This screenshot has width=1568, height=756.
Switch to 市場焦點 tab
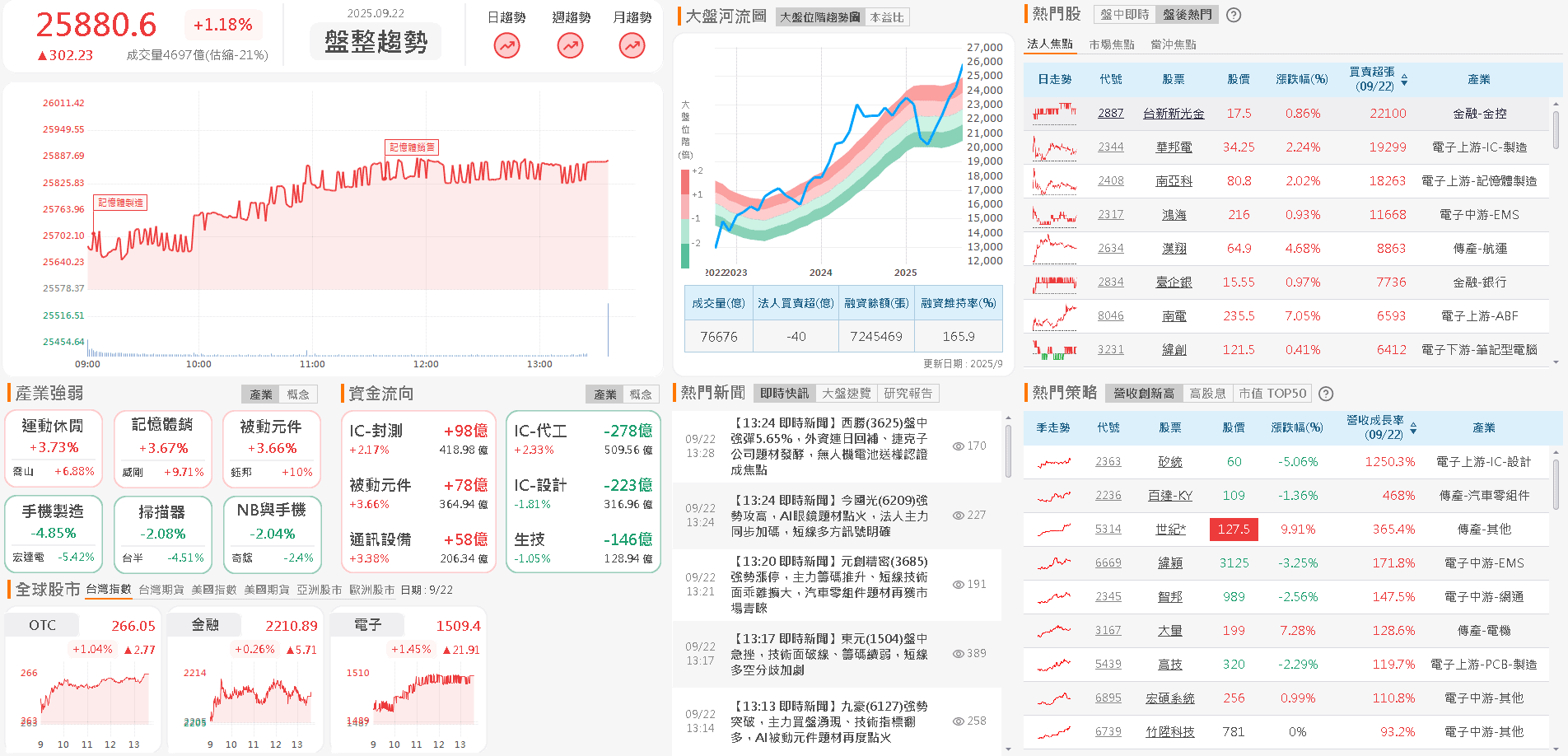coord(1112,44)
